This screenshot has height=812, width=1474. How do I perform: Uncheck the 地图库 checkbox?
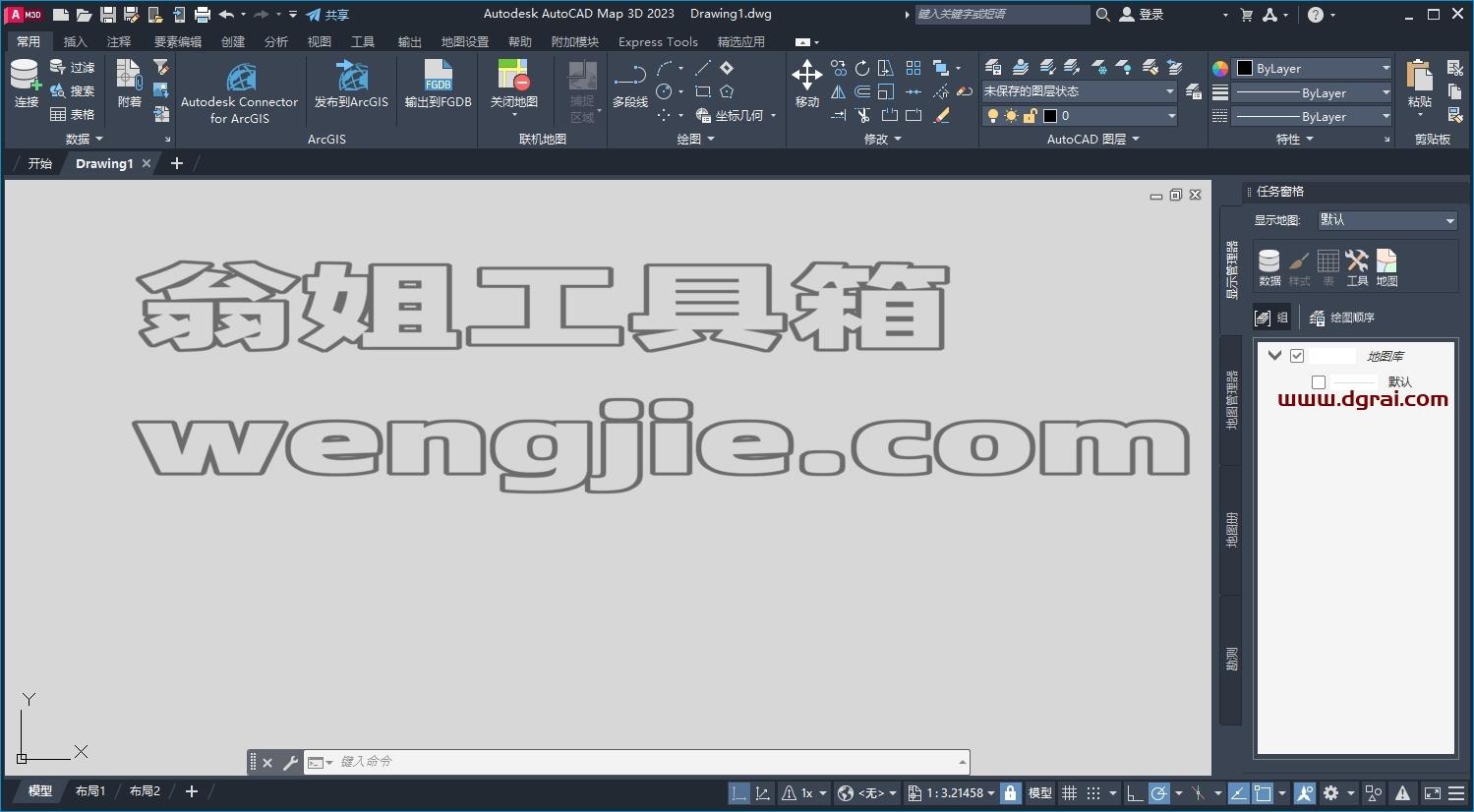coord(1297,356)
